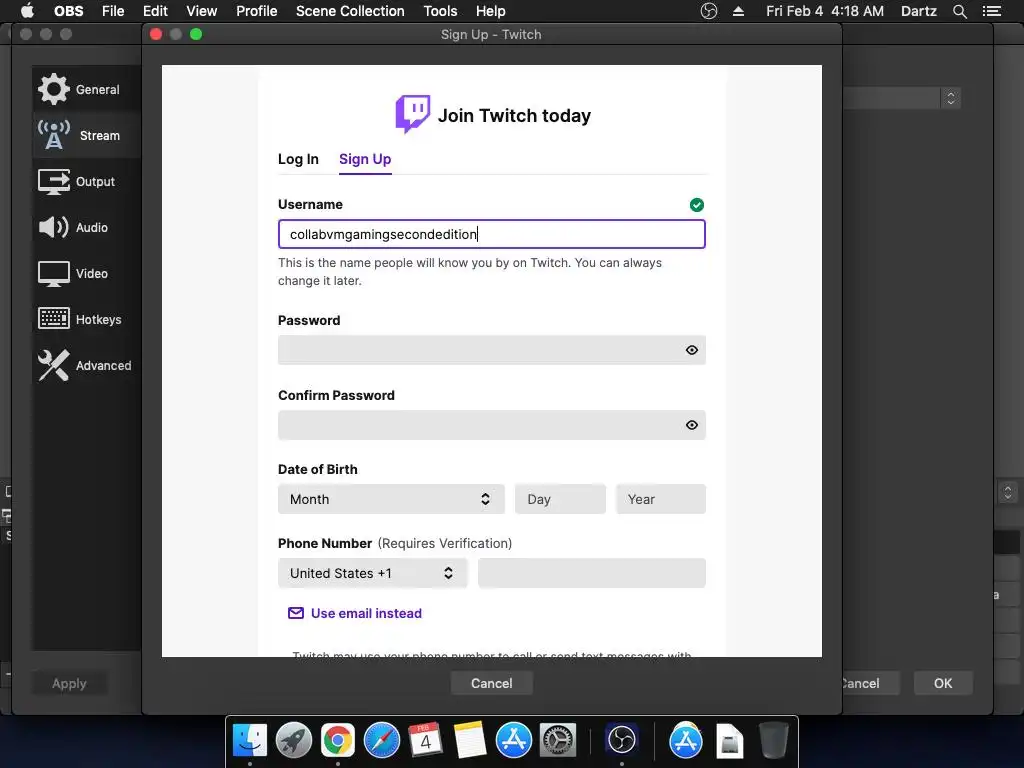Screen dimensions: 1024x768
Task: Open Advanced settings tools icon
Action: pyautogui.click(x=54, y=365)
